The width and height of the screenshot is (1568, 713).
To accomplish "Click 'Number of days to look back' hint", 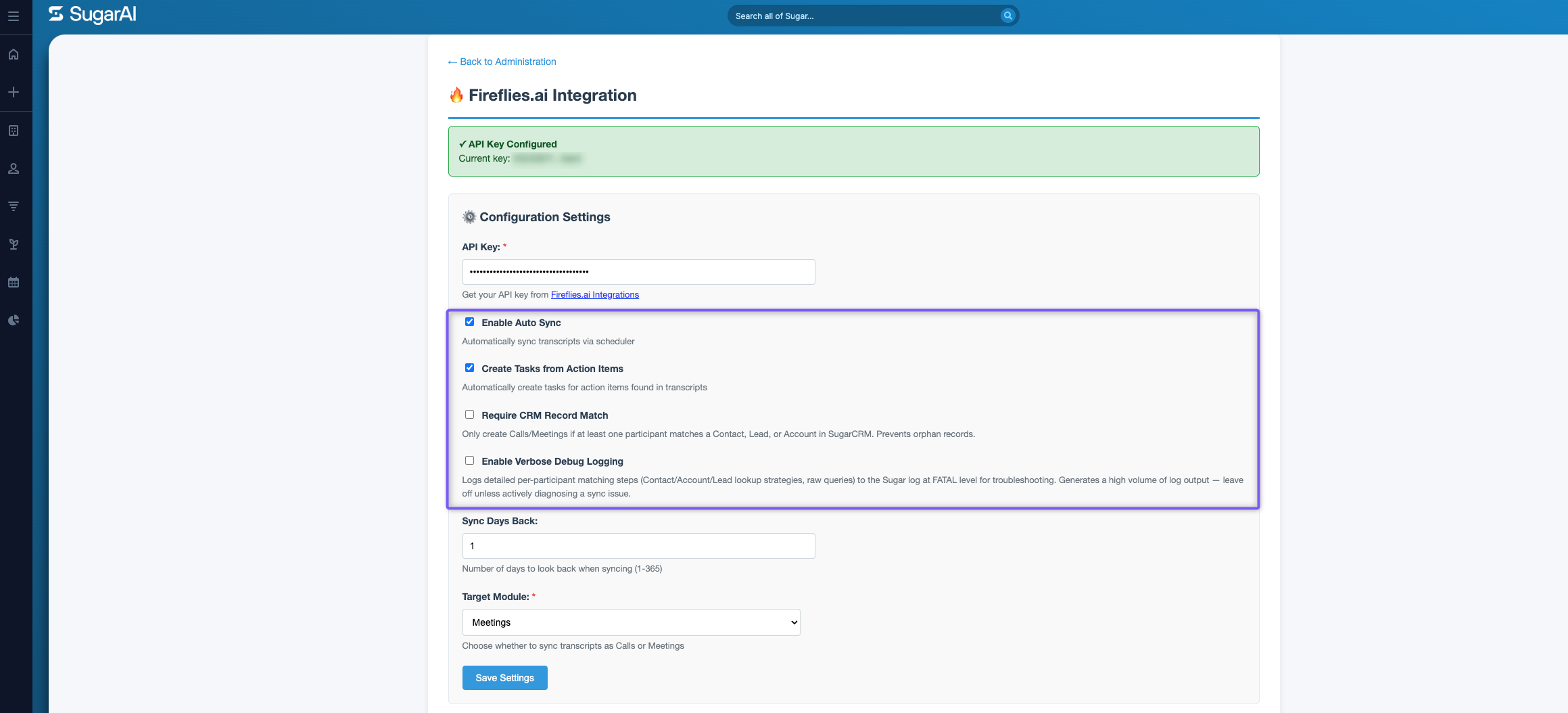I will coord(562,569).
